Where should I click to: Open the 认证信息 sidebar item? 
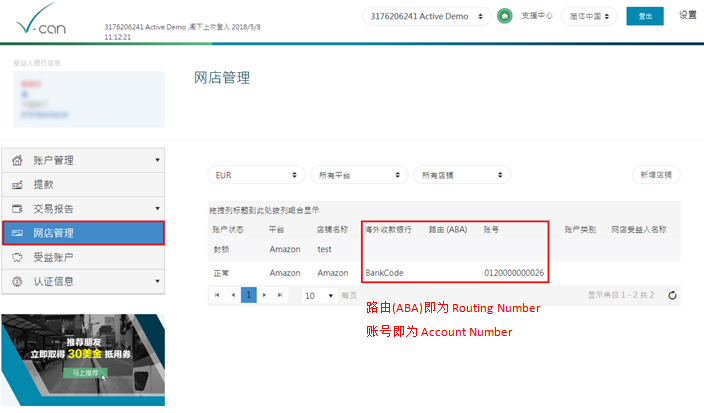(x=83, y=281)
